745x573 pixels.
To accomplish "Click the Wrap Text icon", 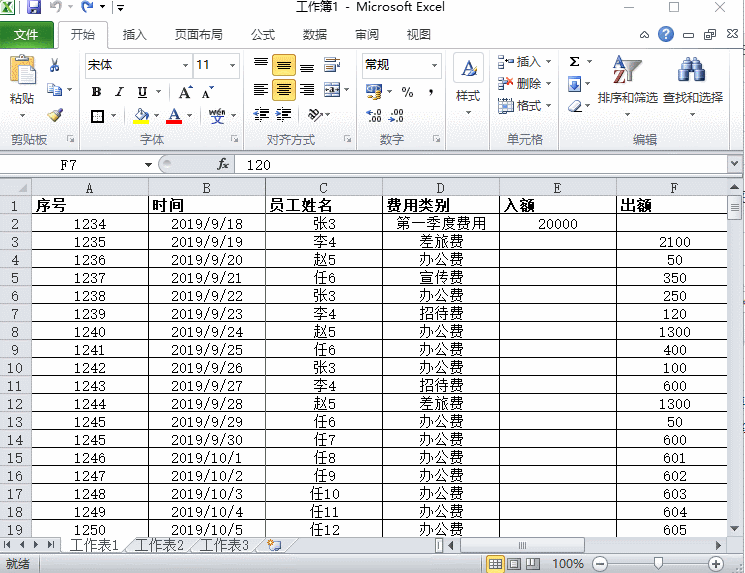I will [332, 65].
